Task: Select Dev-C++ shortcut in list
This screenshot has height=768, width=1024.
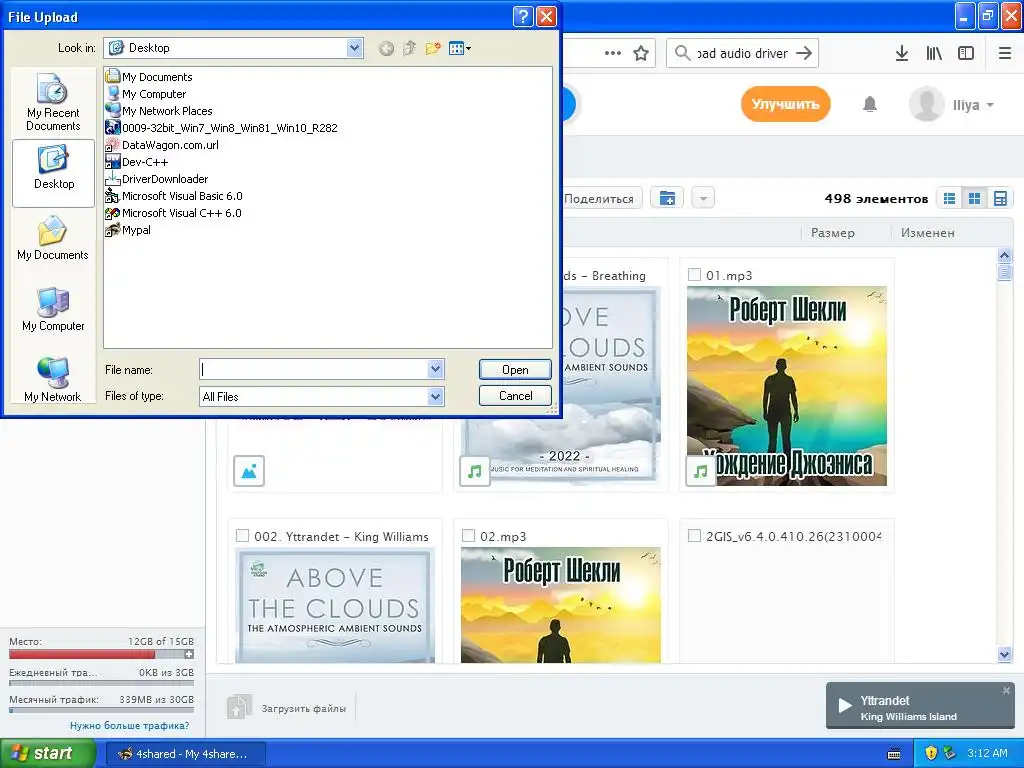Action: click(x=136, y=162)
